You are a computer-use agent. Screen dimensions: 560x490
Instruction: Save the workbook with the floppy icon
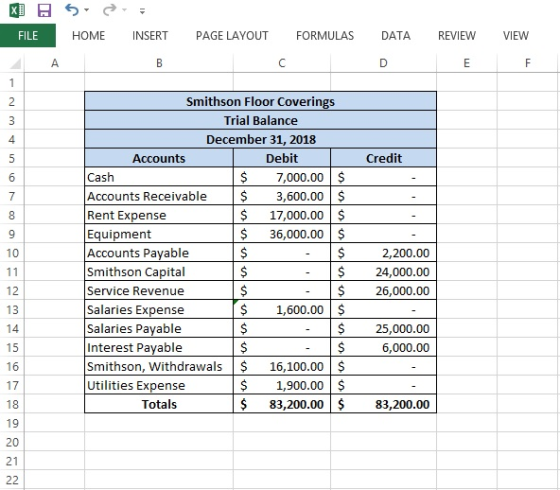(44, 10)
